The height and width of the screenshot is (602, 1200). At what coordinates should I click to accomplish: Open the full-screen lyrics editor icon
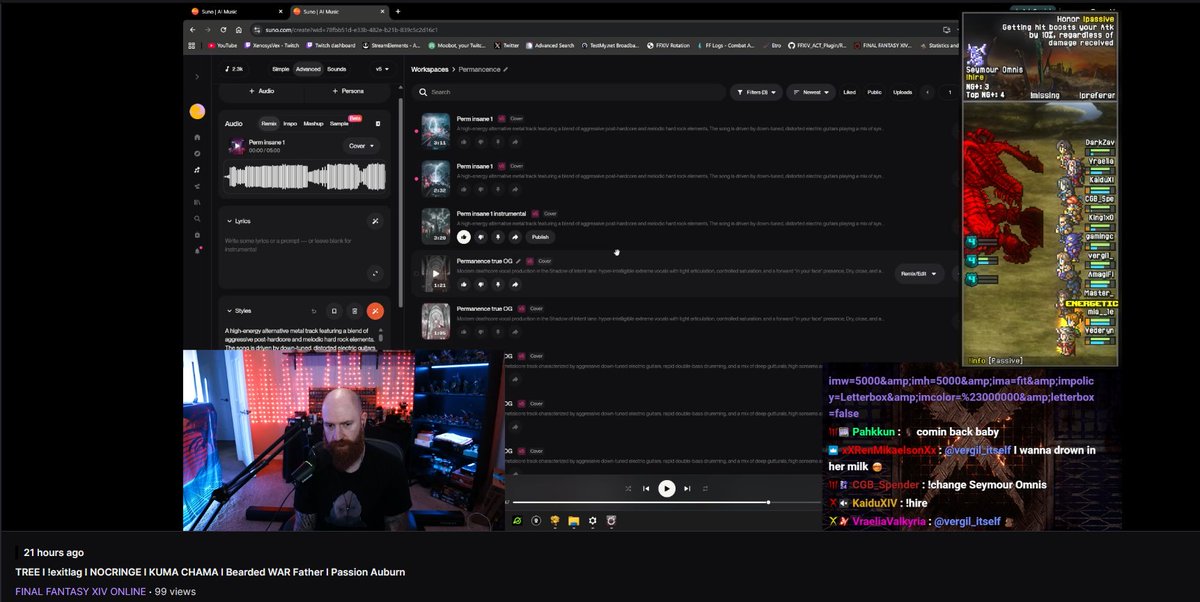pyautogui.click(x=375, y=273)
